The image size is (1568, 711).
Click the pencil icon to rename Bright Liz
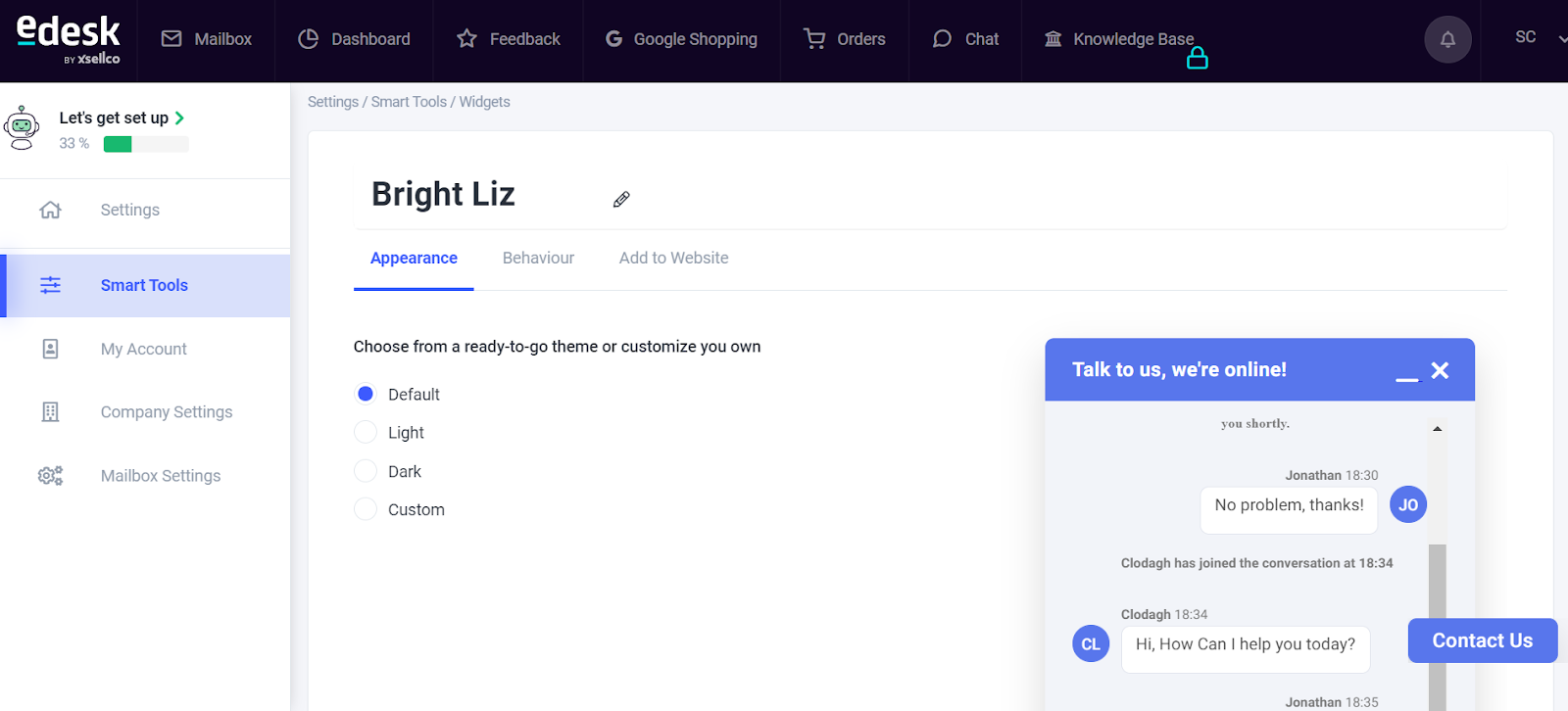[621, 200]
